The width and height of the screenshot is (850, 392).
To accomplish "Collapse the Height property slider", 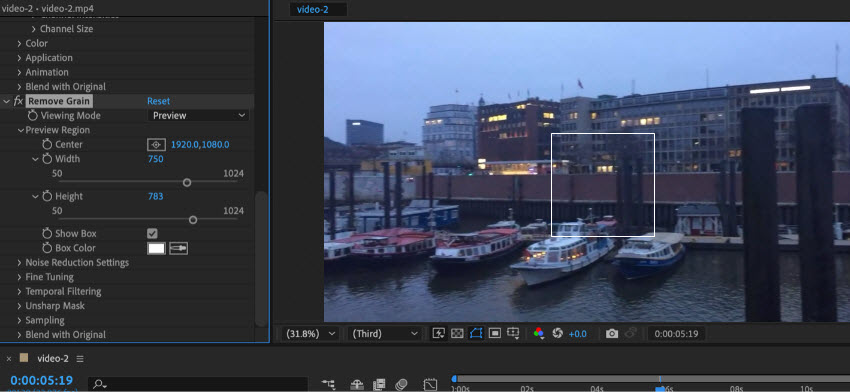I will coord(35,196).
